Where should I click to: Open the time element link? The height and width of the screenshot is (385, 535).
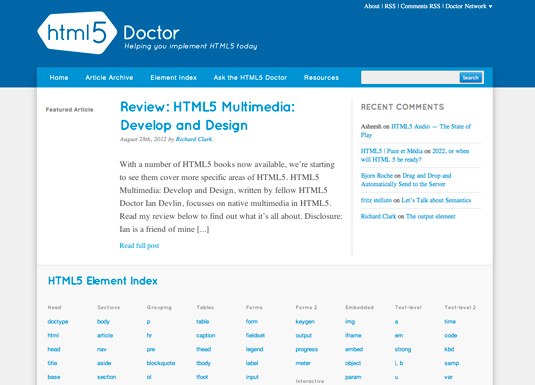[x=450, y=322]
